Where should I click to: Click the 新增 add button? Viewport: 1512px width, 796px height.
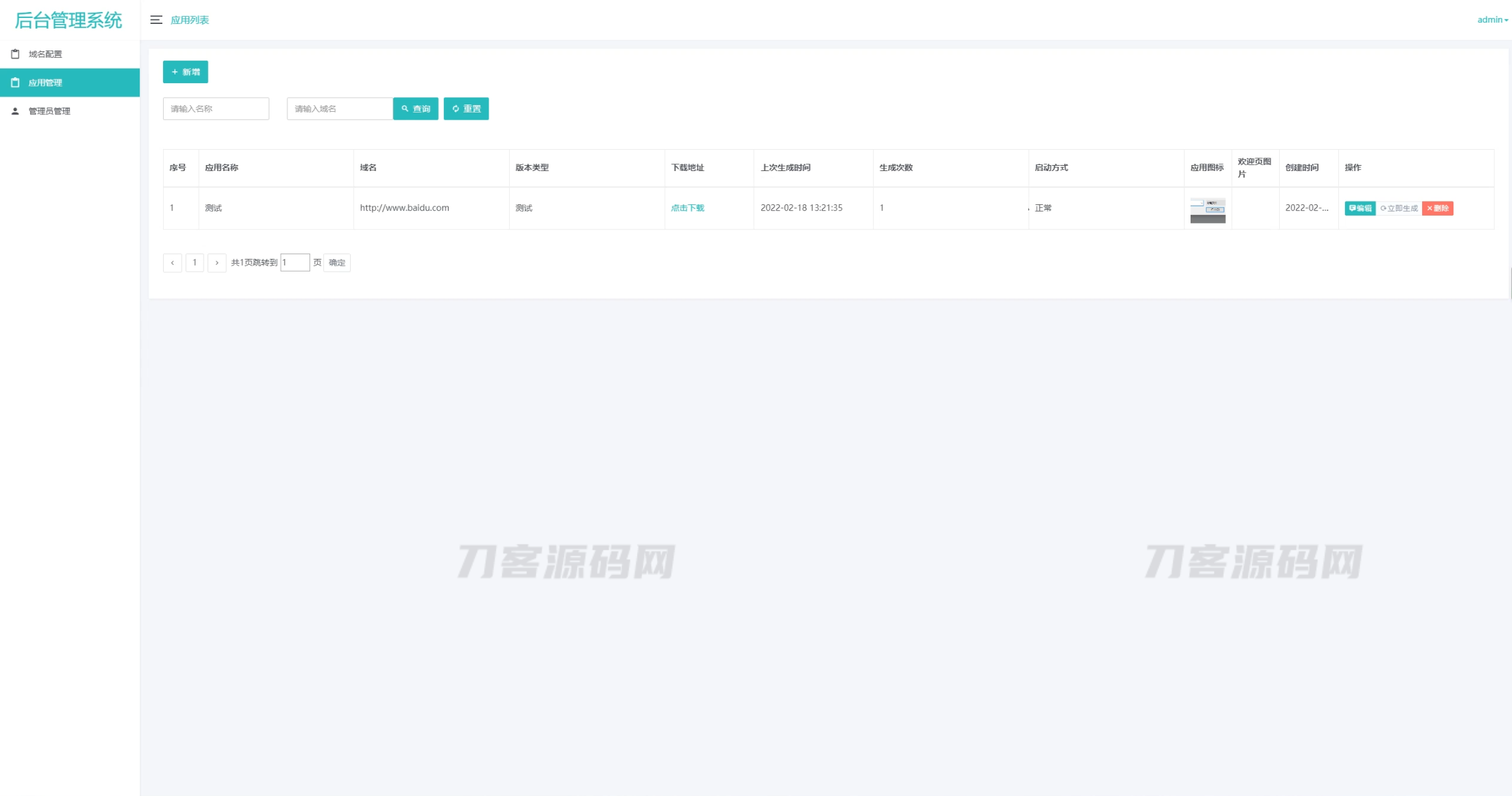186,72
